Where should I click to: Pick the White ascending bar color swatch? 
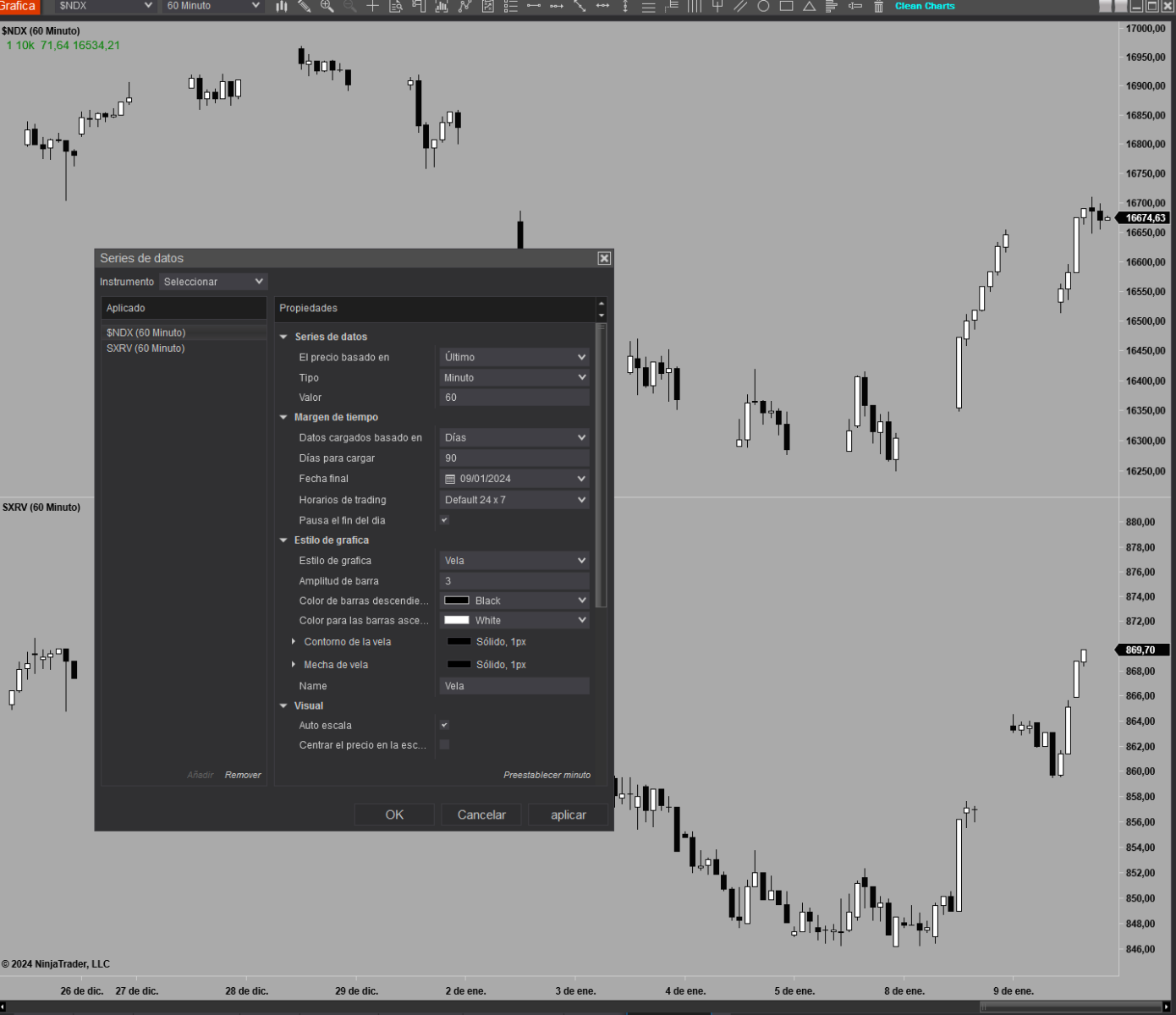tap(457, 620)
